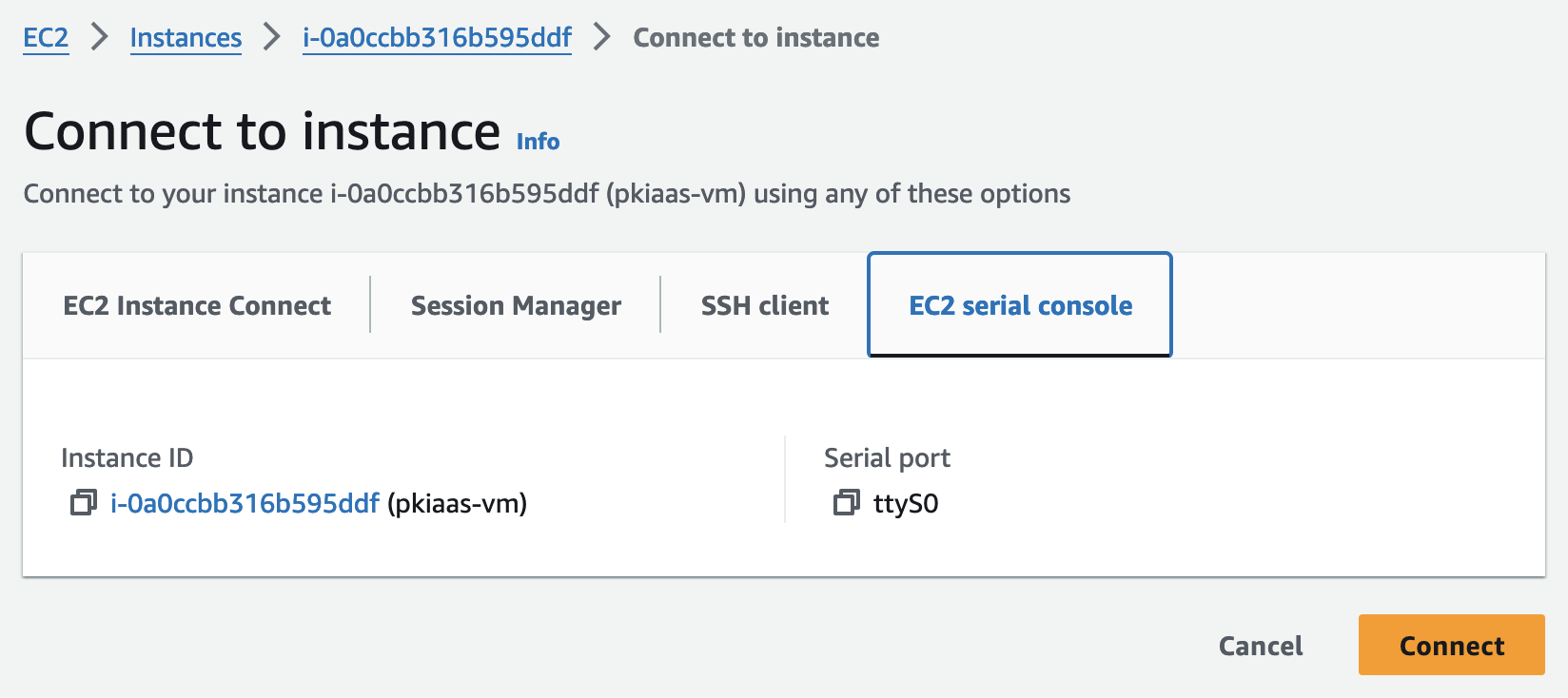This screenshot has height=698, width=1568.
Task: Open the Info link beside heading
Action: (x=538, y=142)
